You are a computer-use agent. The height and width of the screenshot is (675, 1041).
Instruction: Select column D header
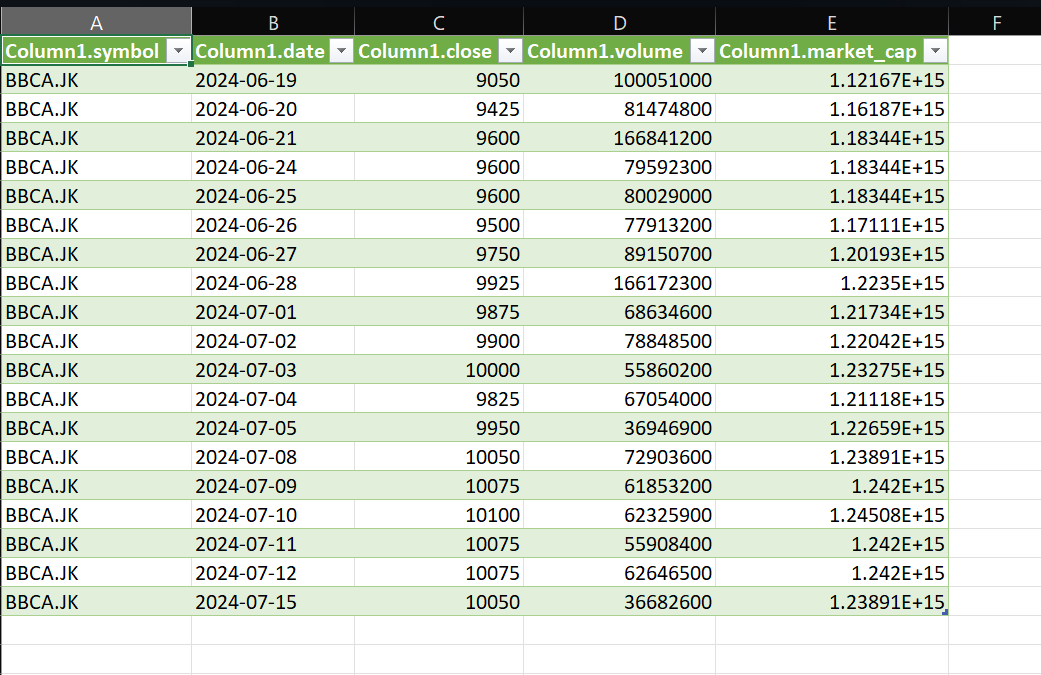tap(619, 22)
